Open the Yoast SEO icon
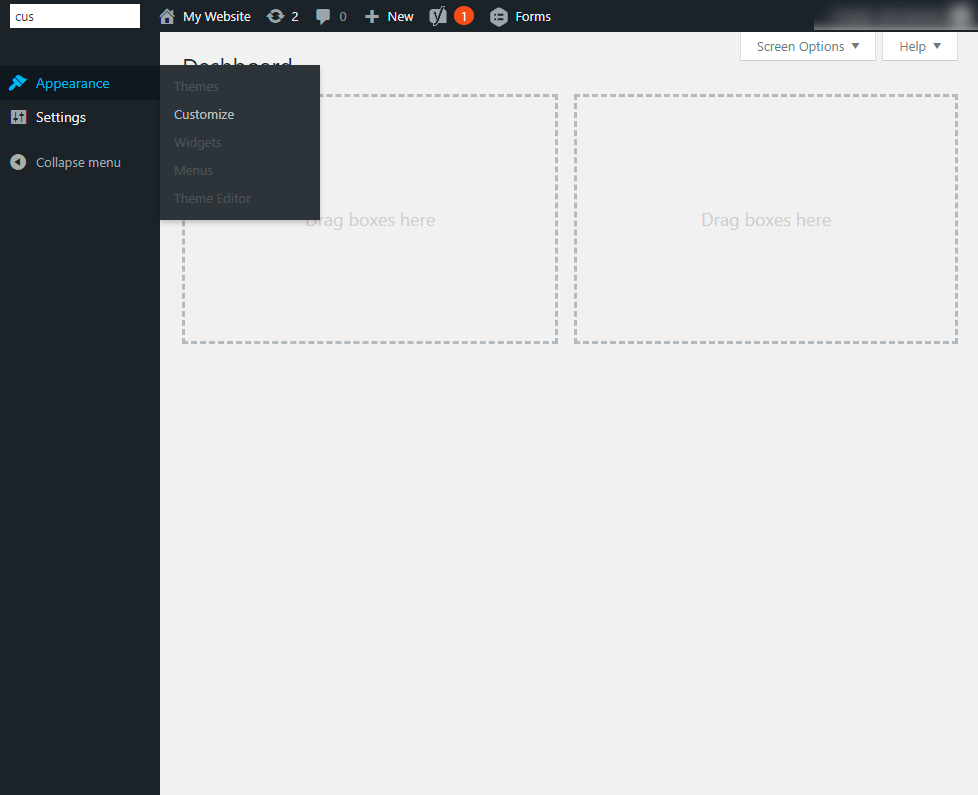 pos(438,16)
